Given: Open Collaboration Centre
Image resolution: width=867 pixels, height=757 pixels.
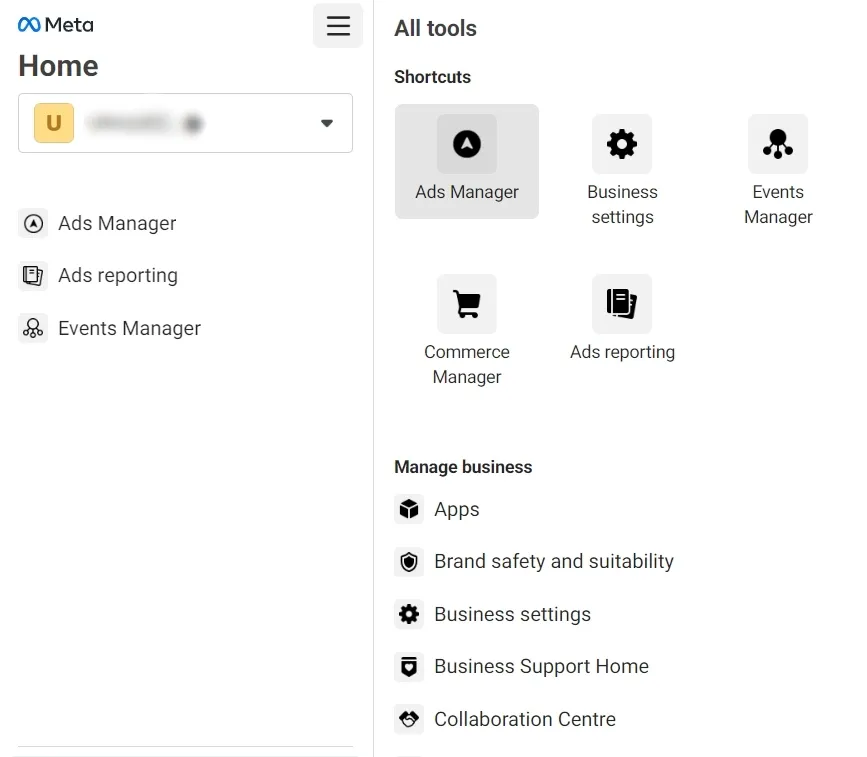Looking at the screenshot, I should tap(525, 719).
